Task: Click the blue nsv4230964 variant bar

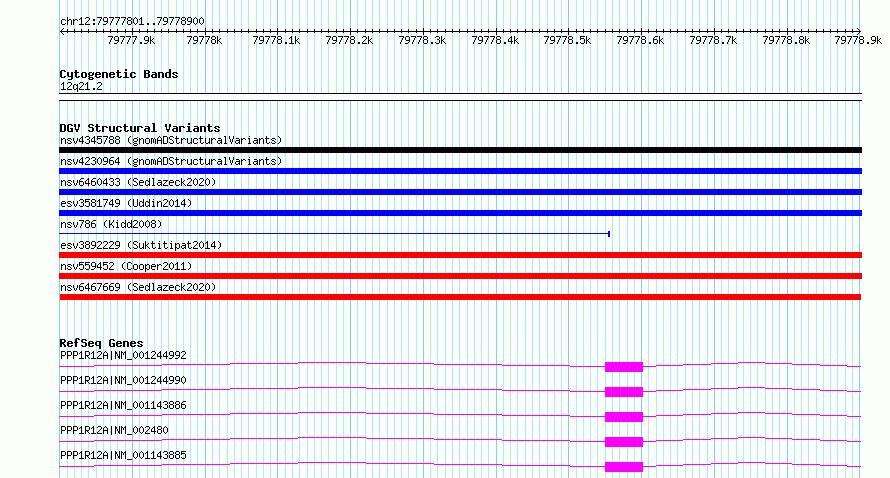Action: (460, 171)
